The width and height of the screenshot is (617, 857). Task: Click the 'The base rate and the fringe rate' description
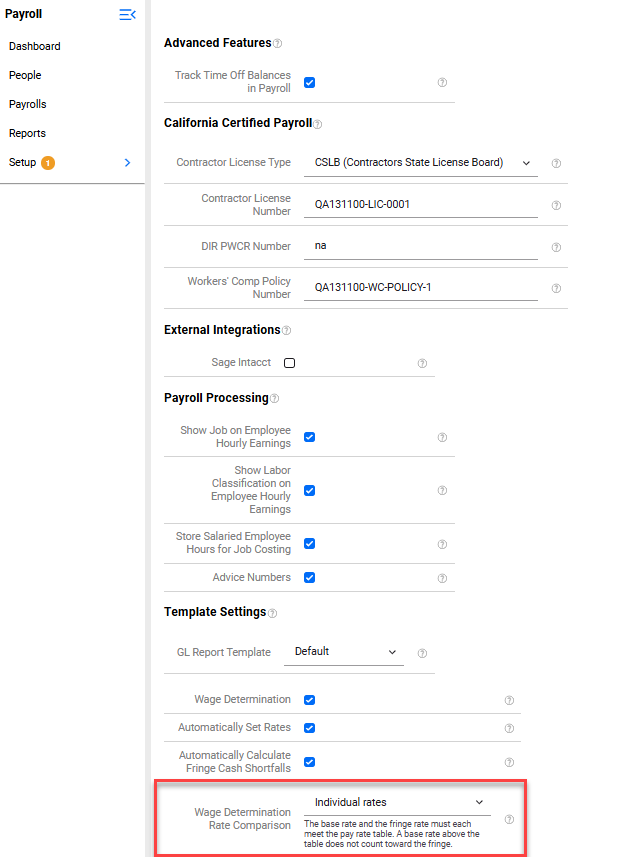(392, 834)
